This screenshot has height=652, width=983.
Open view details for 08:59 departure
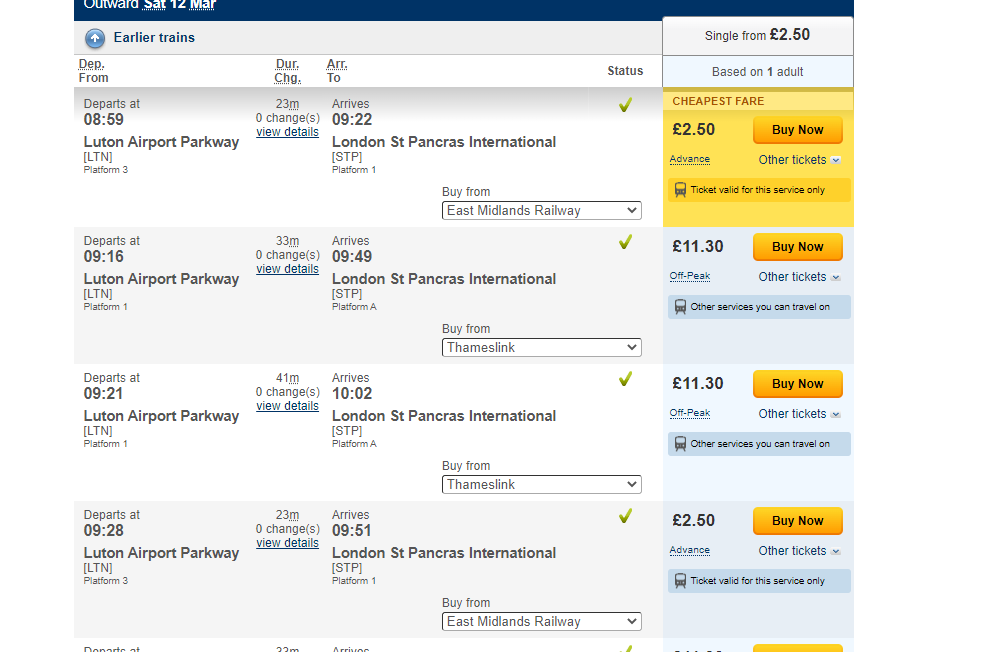(x=287, y=132)
